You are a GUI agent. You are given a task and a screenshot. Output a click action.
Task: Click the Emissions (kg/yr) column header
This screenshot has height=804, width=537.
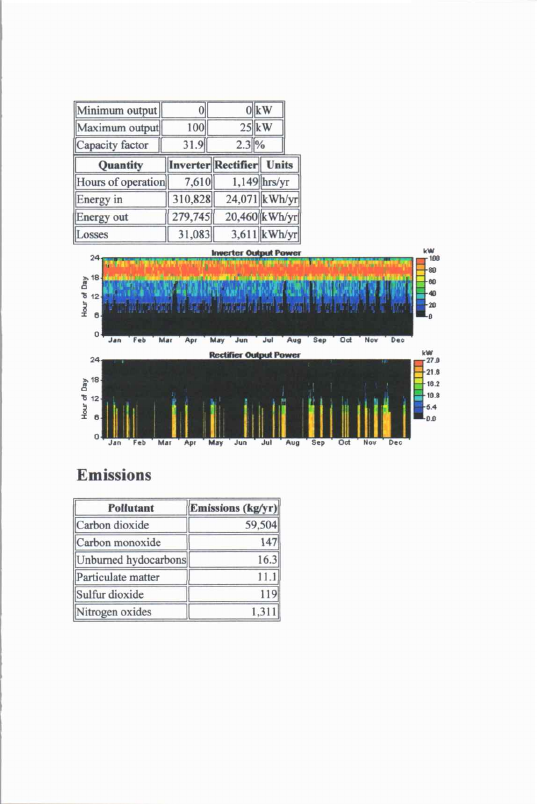click(233, 508)
